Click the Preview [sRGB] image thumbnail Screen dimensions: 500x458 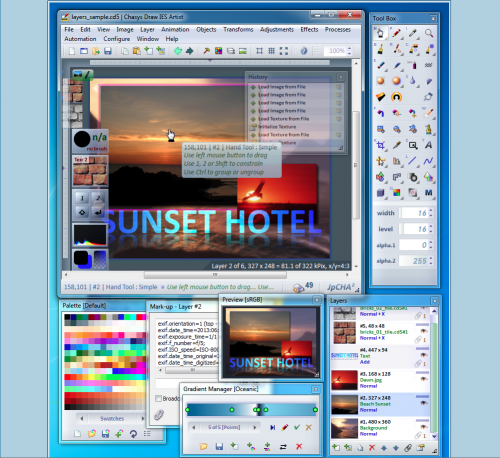(271, 343)
